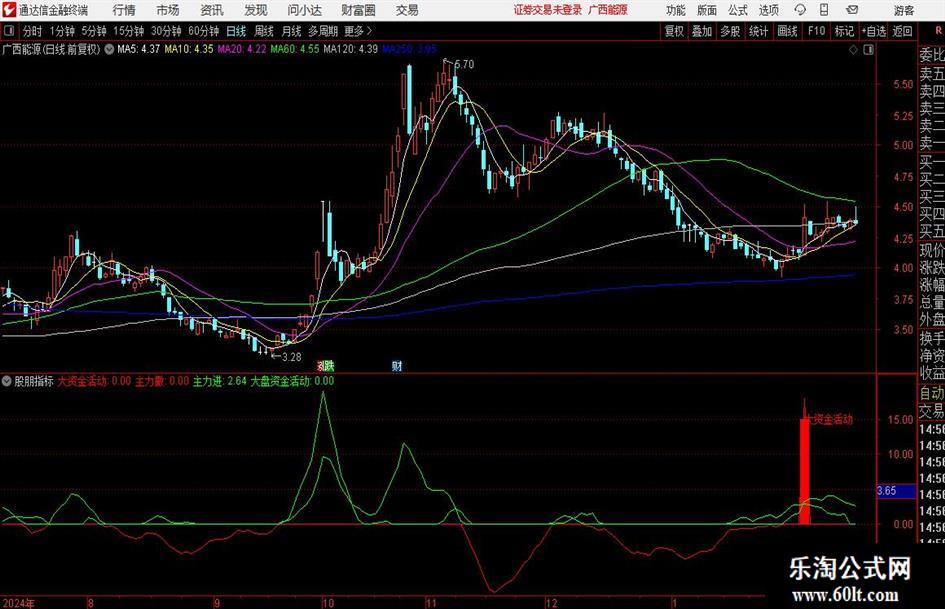Open the 交易 menu
The image size is (945, 609).
pyautogui.click(x=407, y=10)
